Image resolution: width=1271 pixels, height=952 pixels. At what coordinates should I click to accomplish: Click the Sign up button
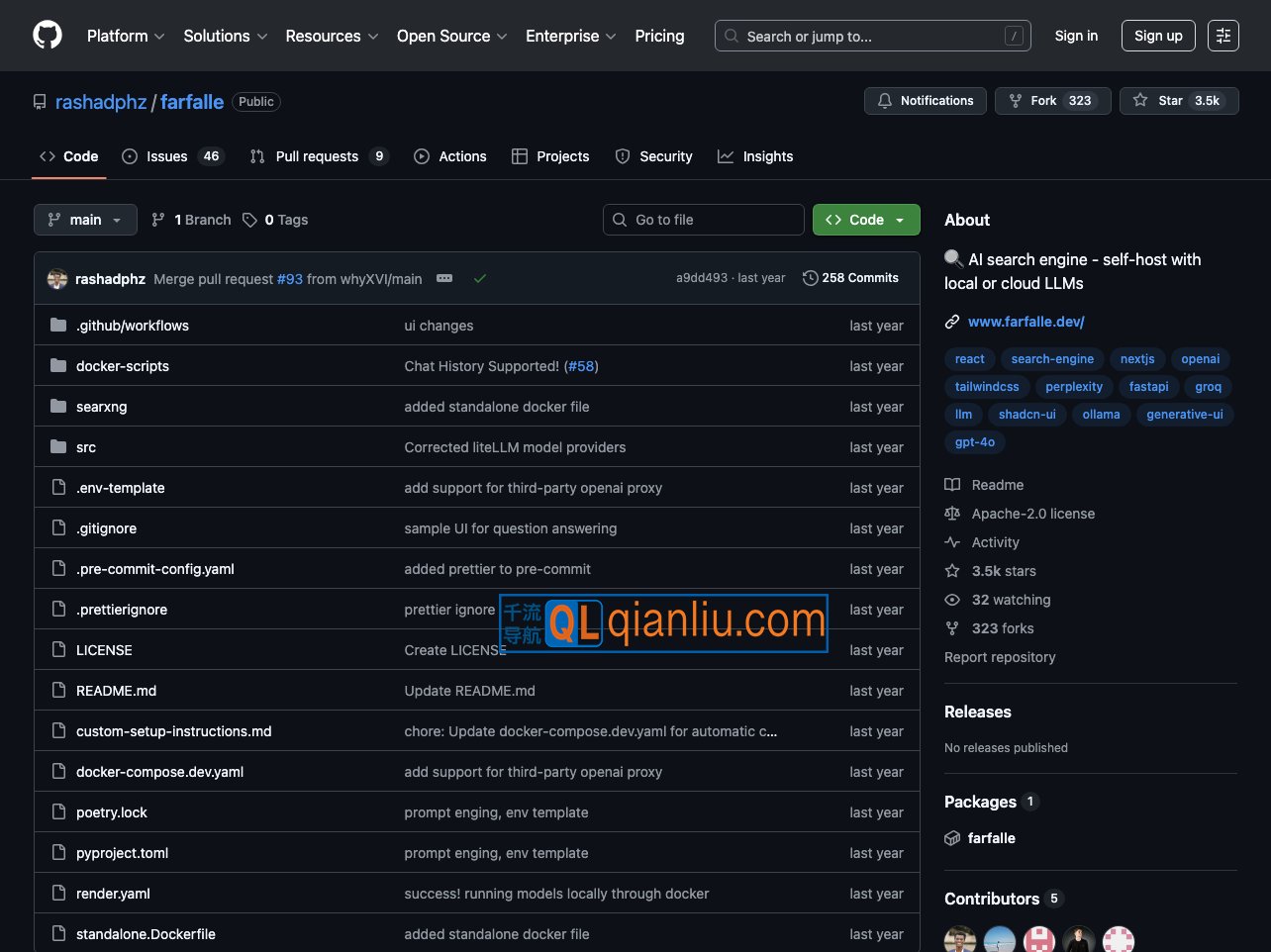tap(1157, 36)
